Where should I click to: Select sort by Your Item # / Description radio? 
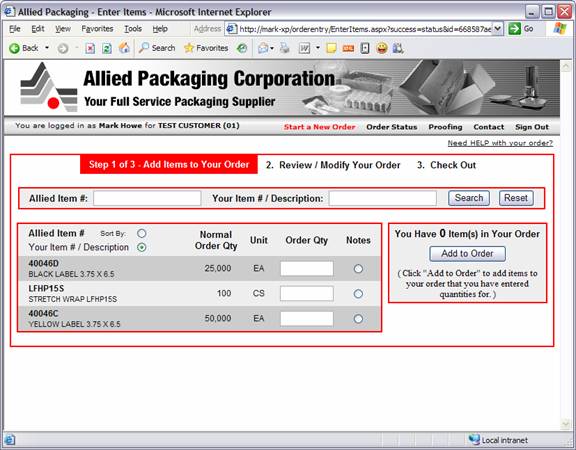pyautogui.click(x=141, y=247)
